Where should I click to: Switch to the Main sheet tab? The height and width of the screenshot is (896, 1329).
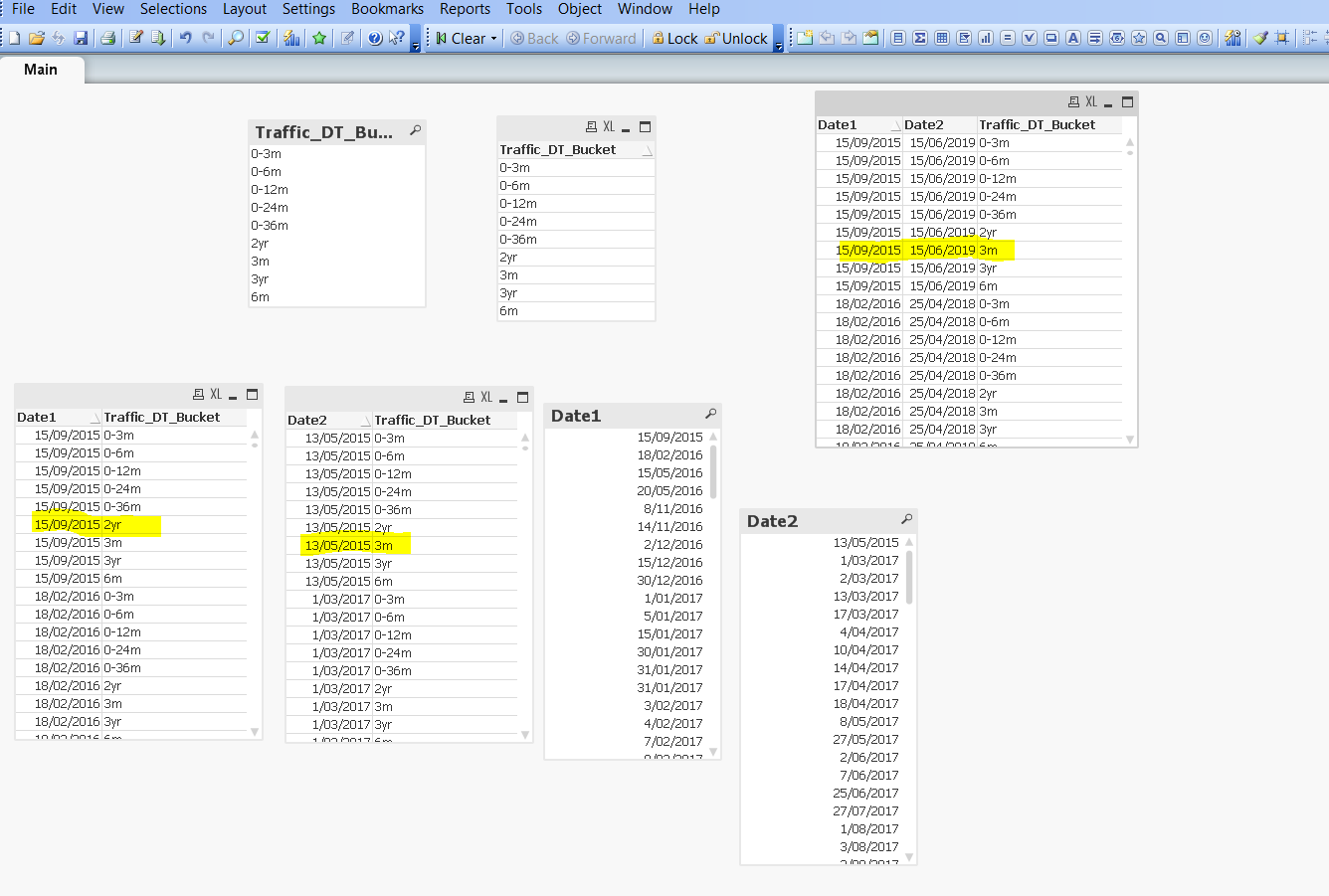point(41,70)
